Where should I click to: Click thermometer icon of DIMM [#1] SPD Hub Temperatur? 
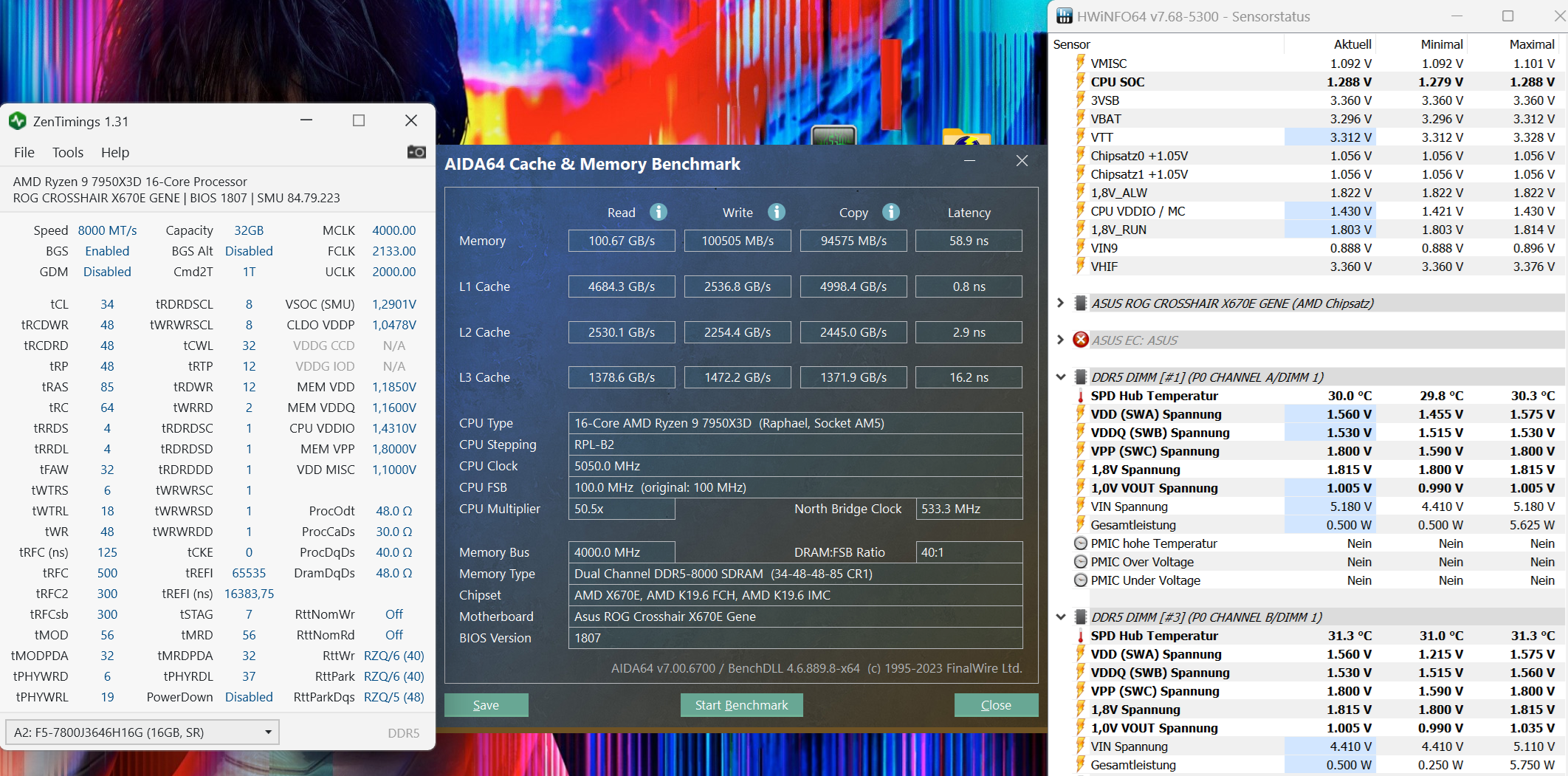1081,396
